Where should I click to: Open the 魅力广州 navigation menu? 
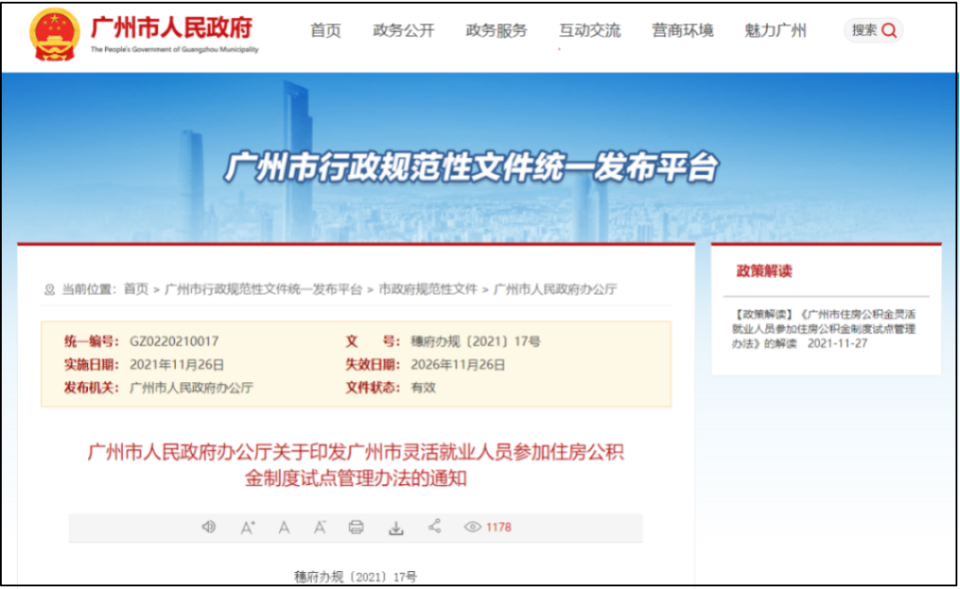click(775, 31)
